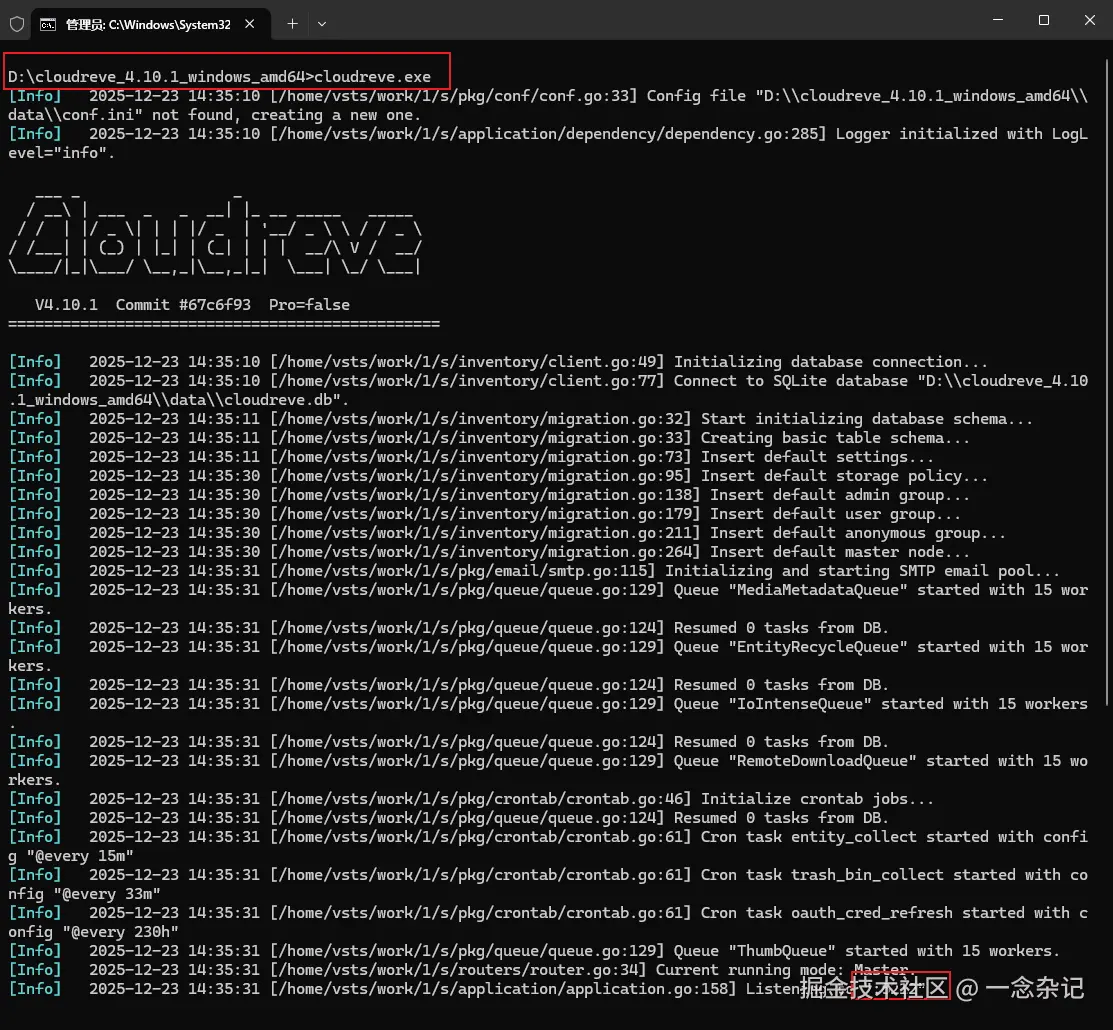Click the log text 'Initializing database connection...'
1113x1030 pixels.
[830, 362]
